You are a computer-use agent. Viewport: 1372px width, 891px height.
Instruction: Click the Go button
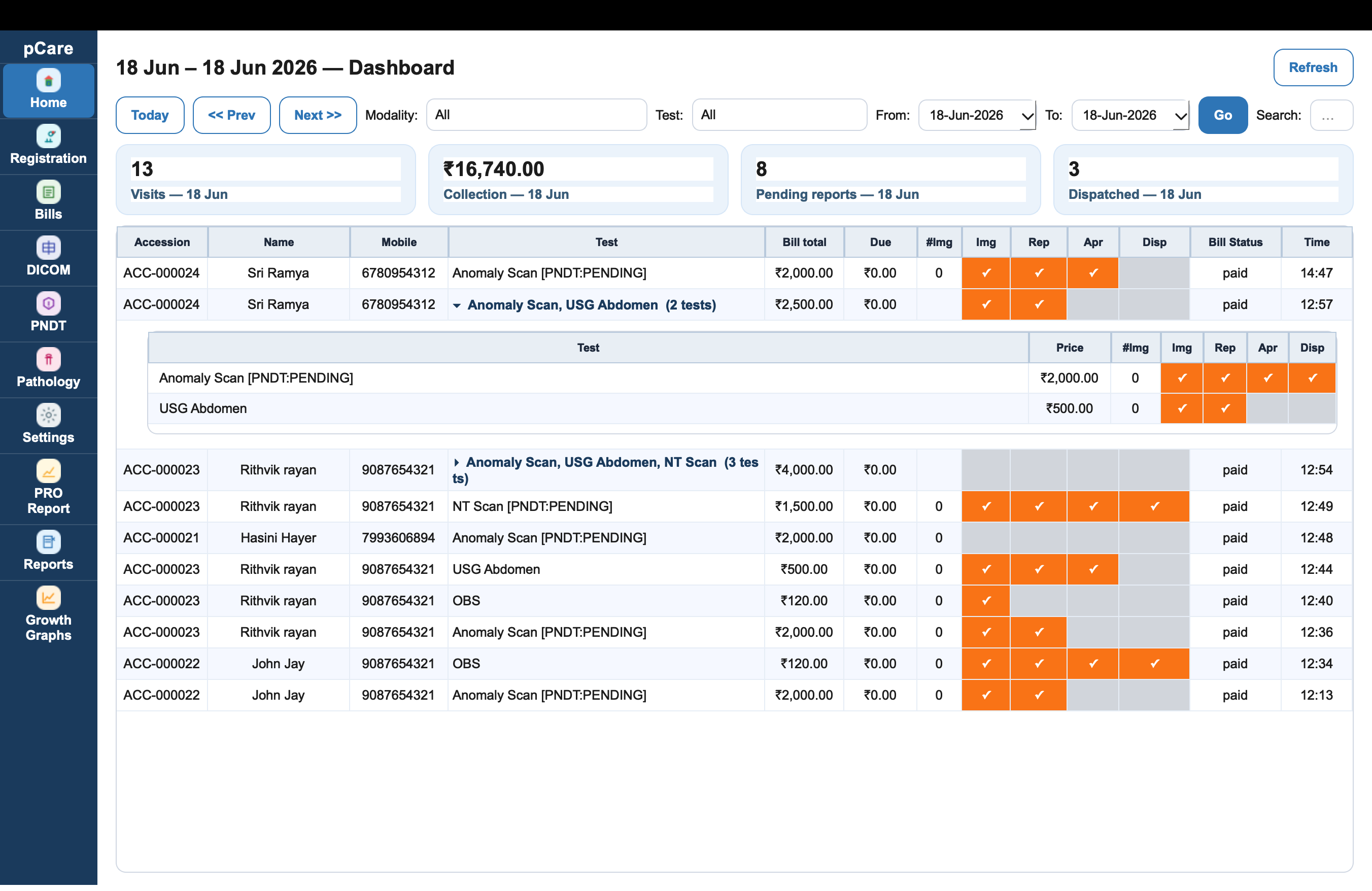pos(1223,115)
